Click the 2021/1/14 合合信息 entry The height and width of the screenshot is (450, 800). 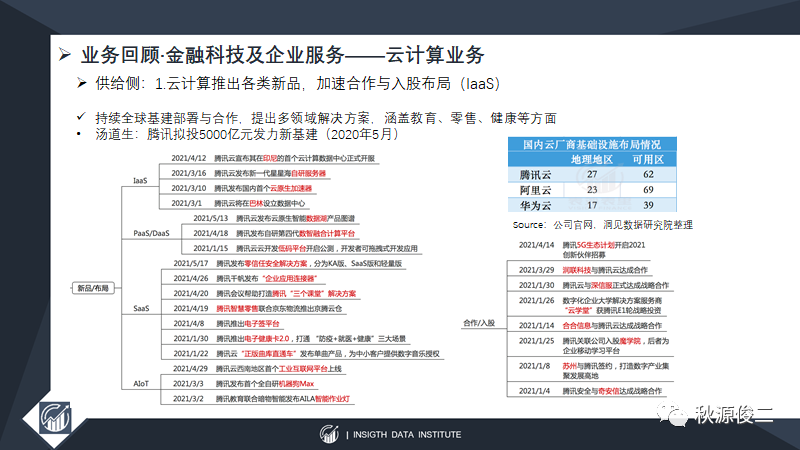pyautogui.click(x=590, y=326)
